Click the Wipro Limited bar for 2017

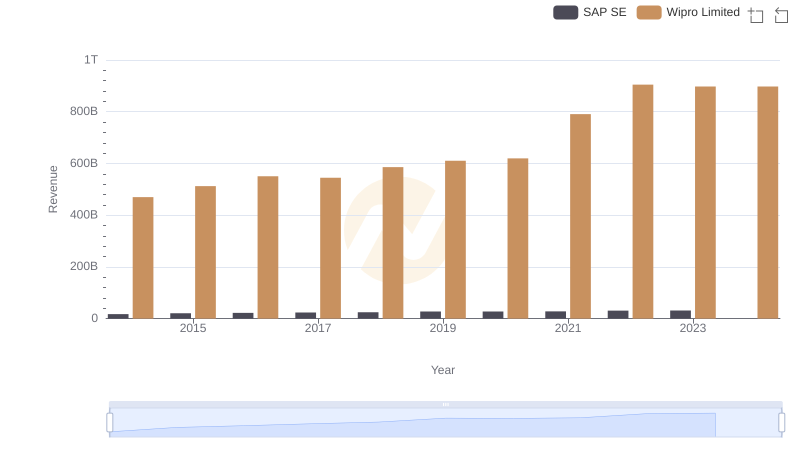[x=330, y=248]
